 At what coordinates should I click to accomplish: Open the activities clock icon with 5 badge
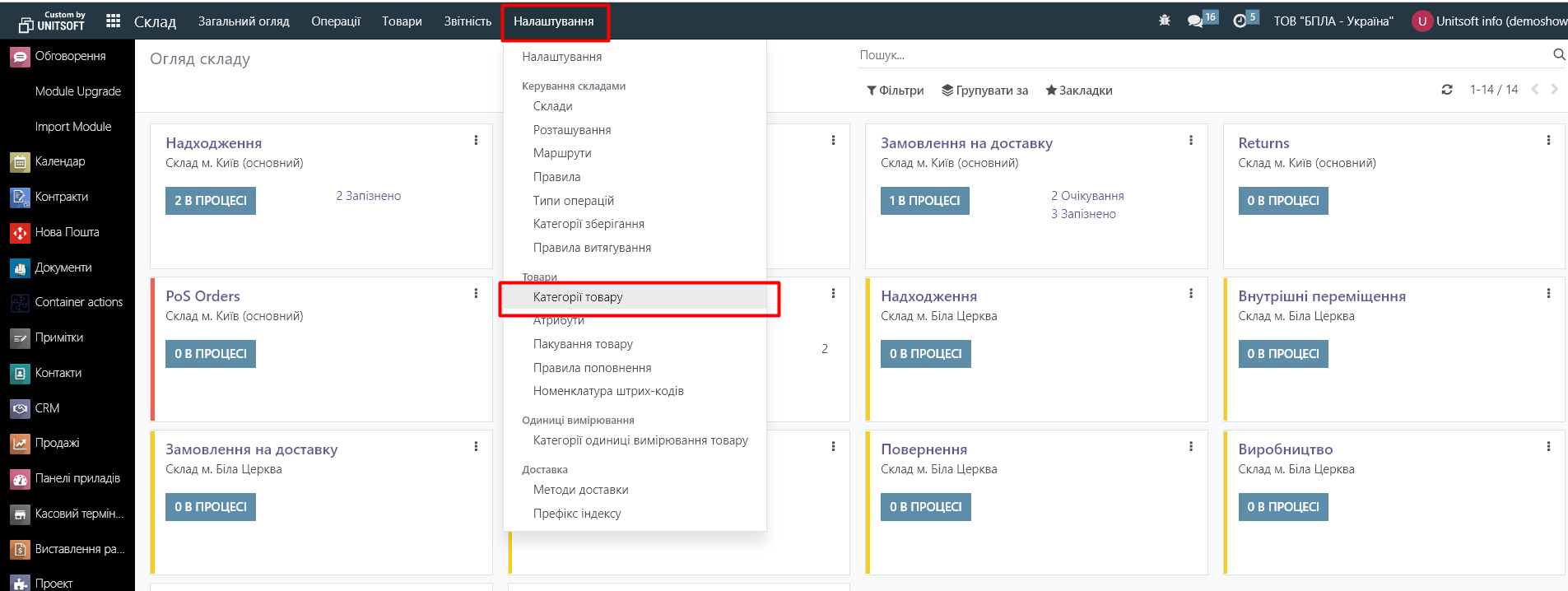pos(1240,21)
